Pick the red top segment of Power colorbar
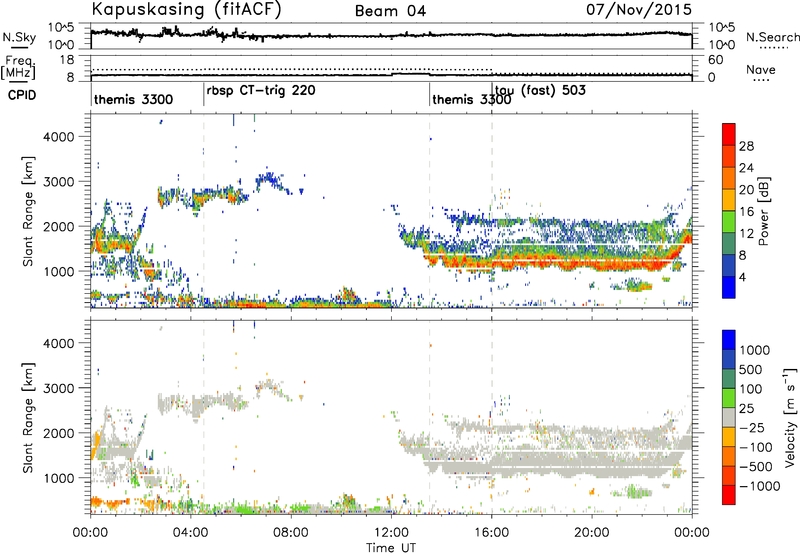The width and height of the screenshot is (800, 554). click(729, 135)
